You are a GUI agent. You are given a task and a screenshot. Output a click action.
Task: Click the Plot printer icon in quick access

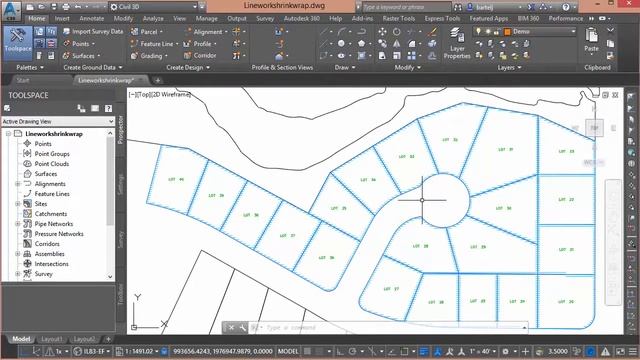(66, 7)
